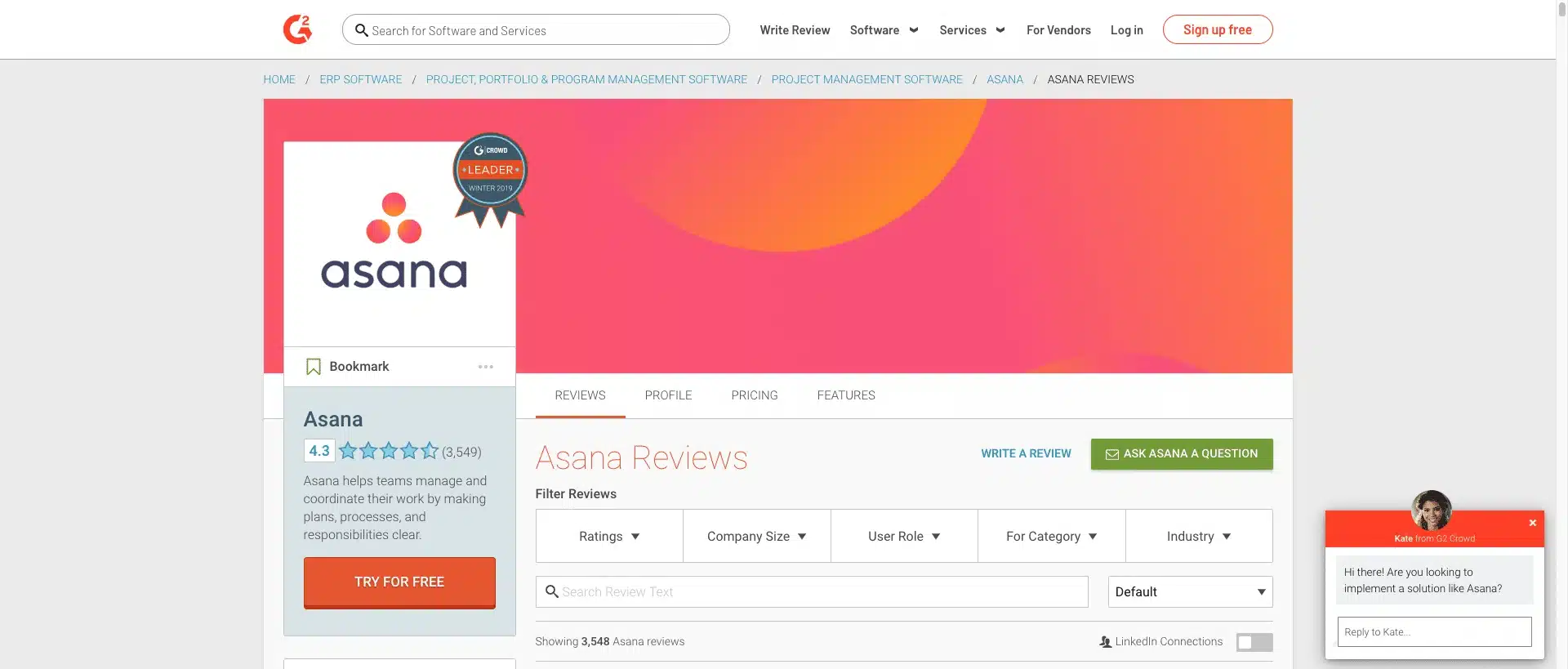Expand the Ratings filter dropdown

pos(609,537)
